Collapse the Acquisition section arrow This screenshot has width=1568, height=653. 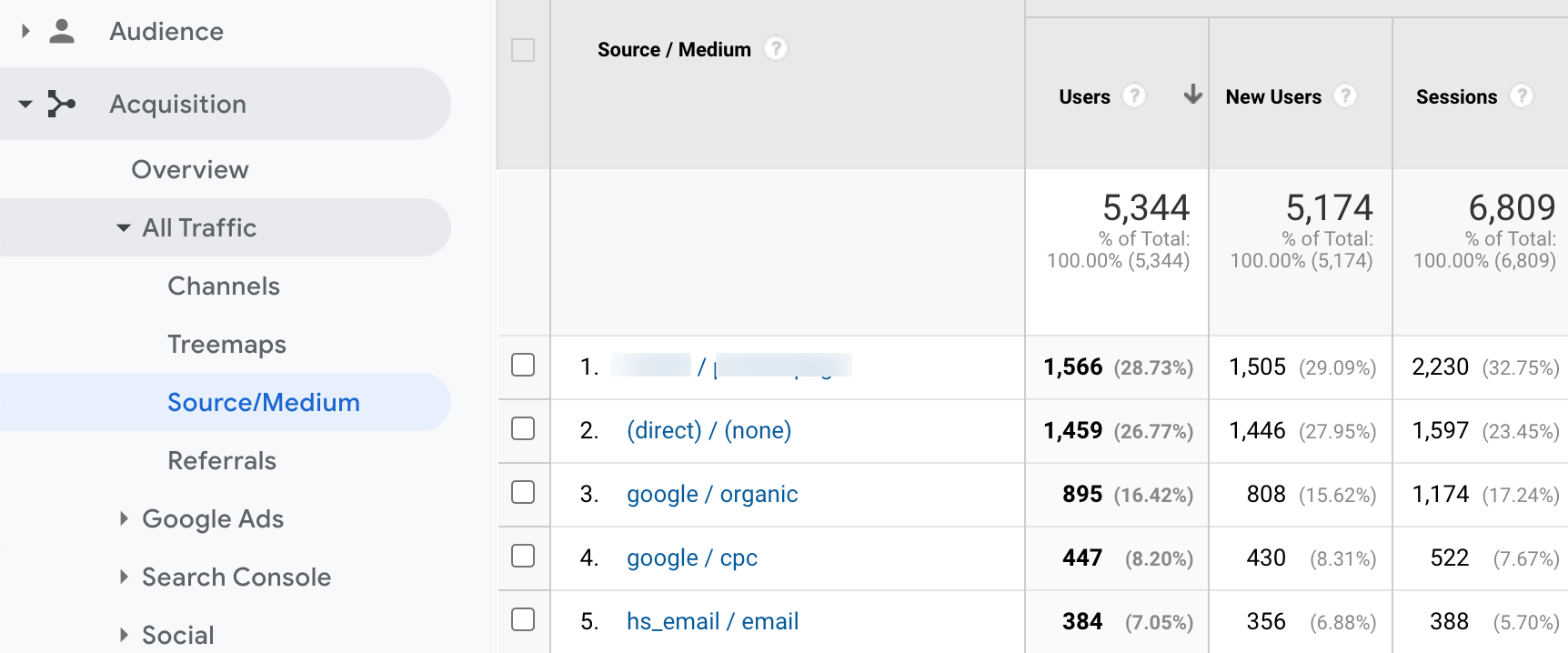pos(25,104)
